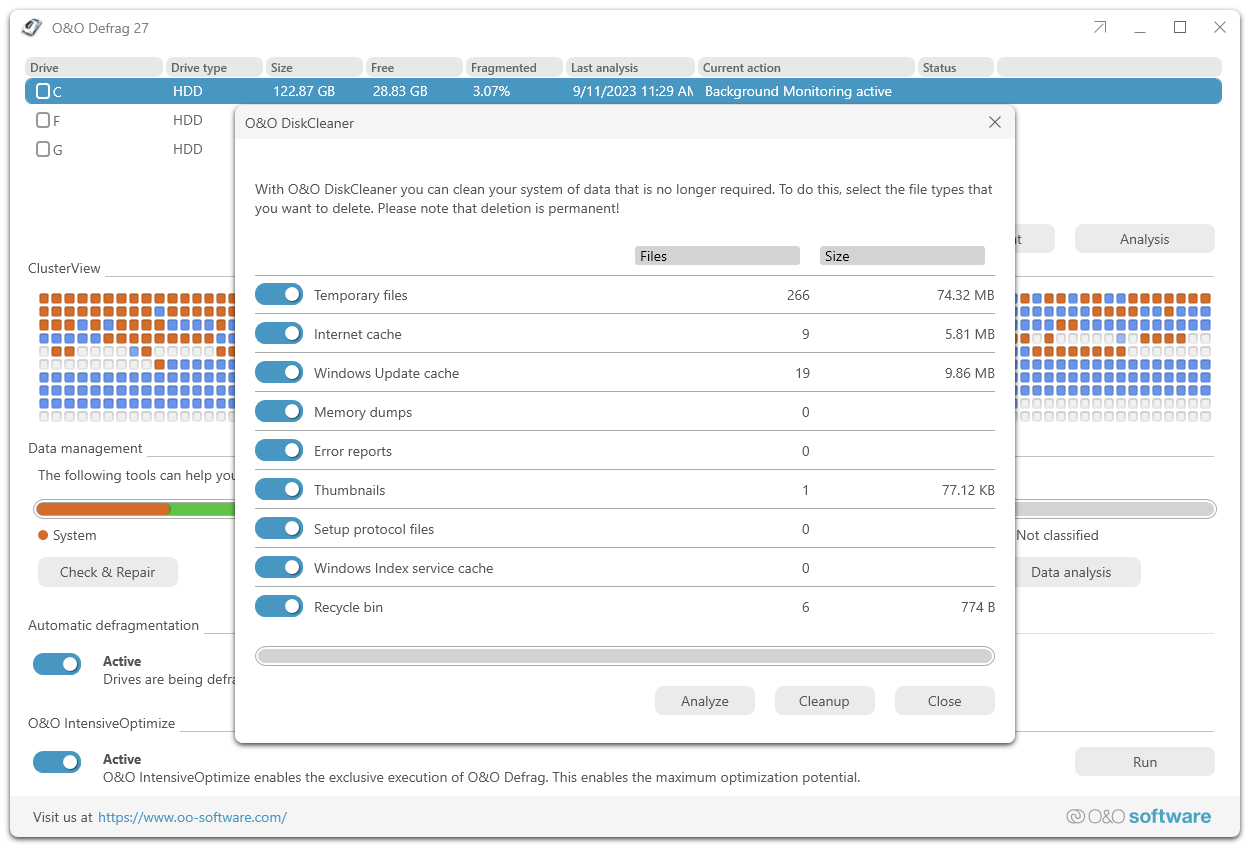Click the 3.07% fragmented cell
This screenshot has height=847, width=1250.
click(x=491, y=91)
